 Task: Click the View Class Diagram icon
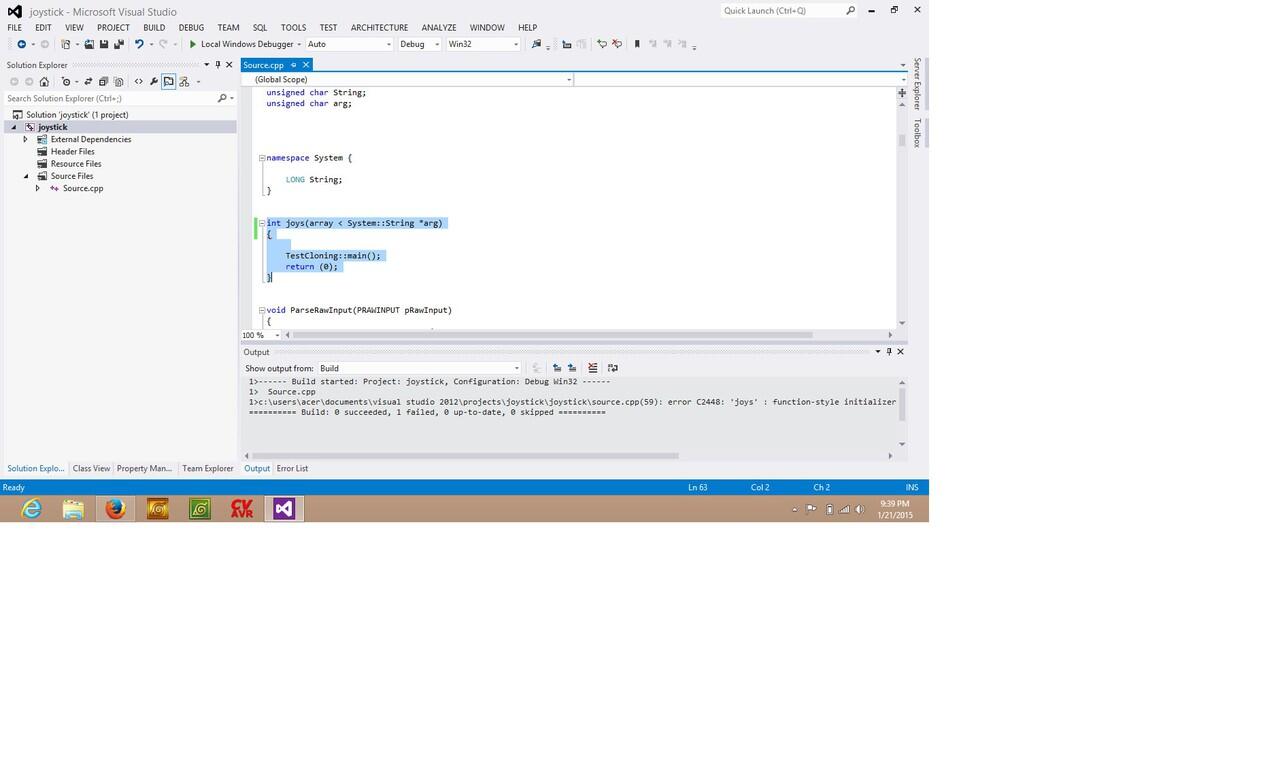tap(184, 82)
